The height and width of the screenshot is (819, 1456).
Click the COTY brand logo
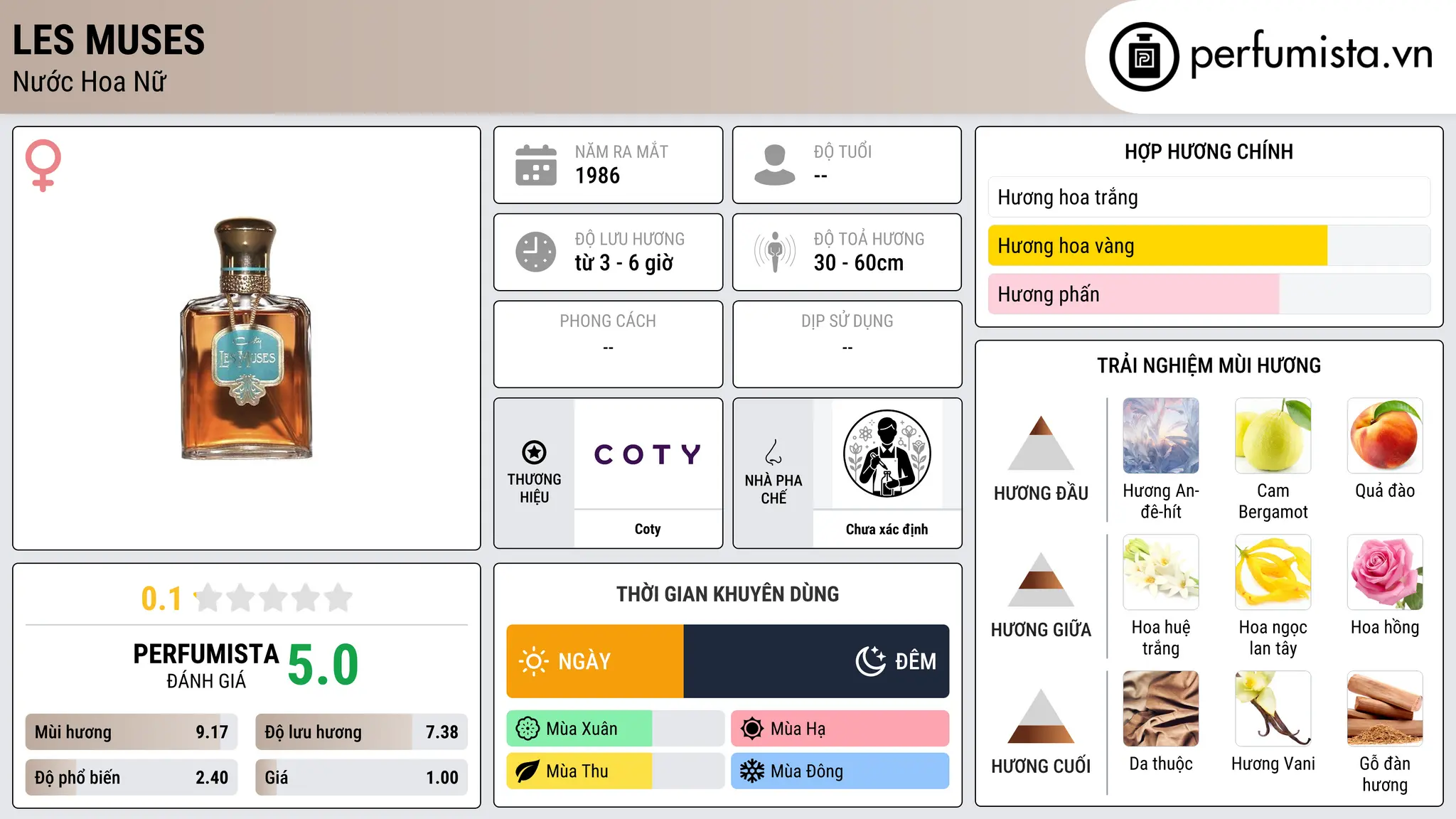pos(648,454)
